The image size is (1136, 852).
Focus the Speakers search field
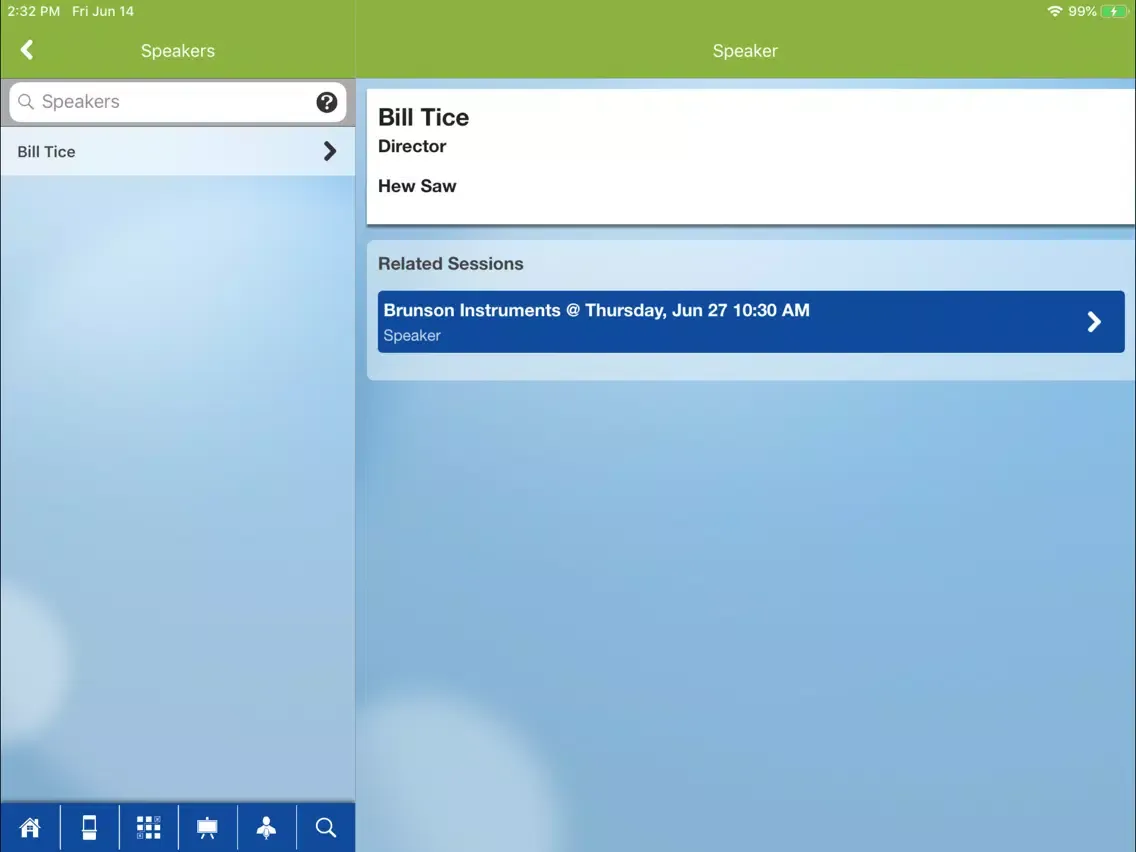(x=178, y=102)
